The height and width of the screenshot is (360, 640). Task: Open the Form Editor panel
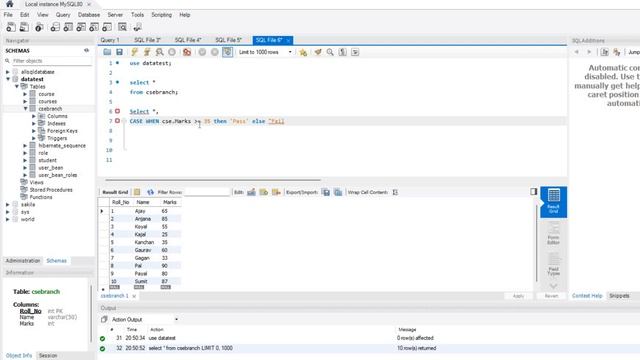point(553,233)
